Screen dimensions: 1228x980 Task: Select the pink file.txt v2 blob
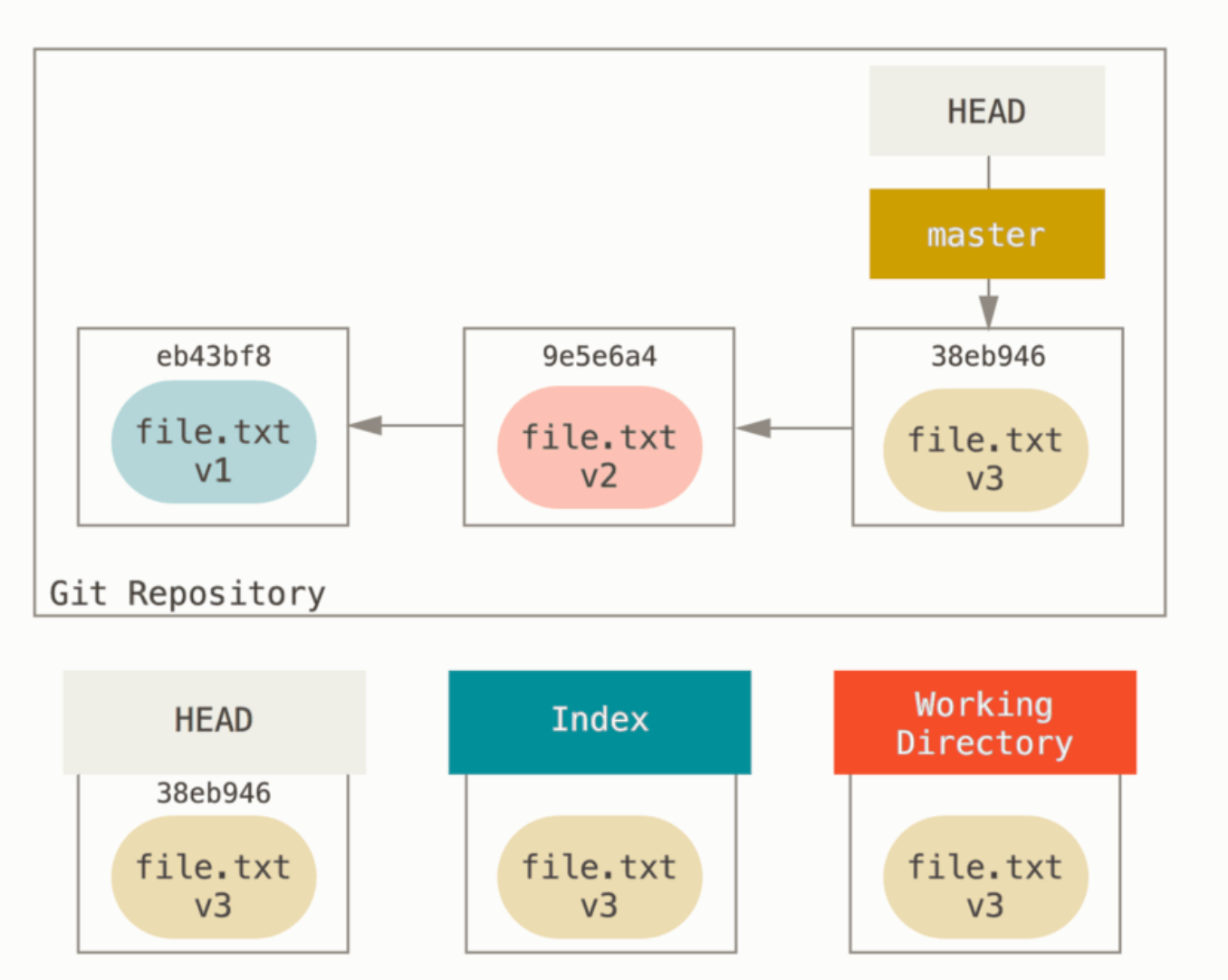(x=599, y=447)
